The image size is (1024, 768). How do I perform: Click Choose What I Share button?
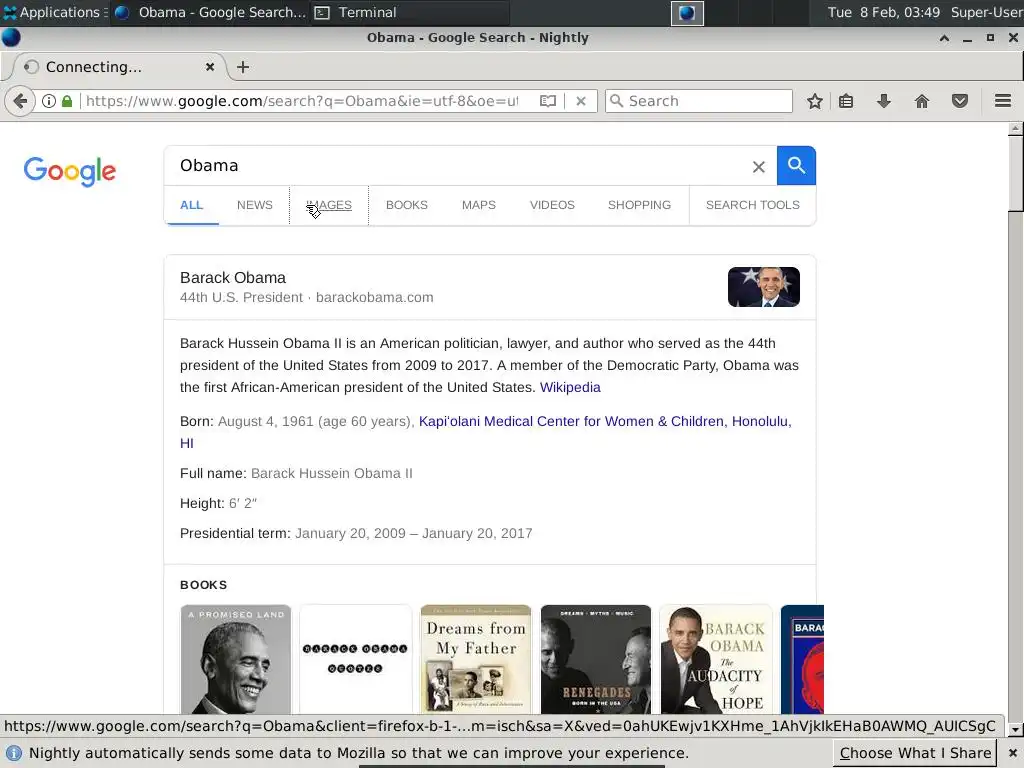pyautogui.click(x=915, y=753)
